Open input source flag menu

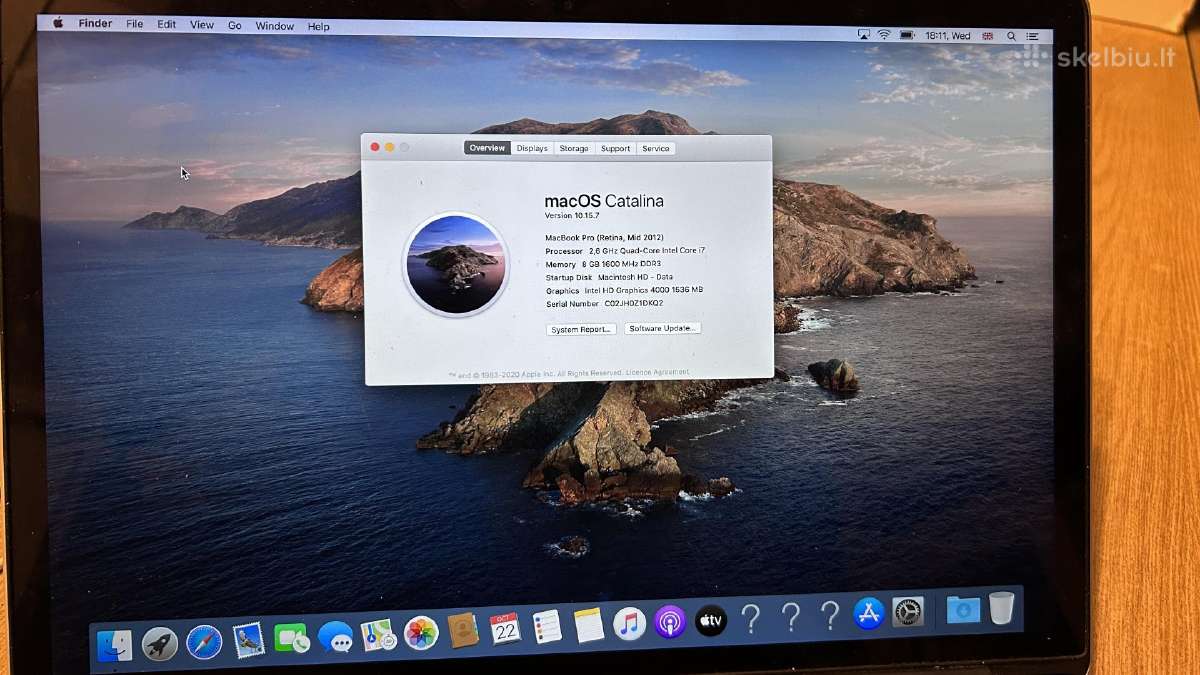click(x=988, y=36)
